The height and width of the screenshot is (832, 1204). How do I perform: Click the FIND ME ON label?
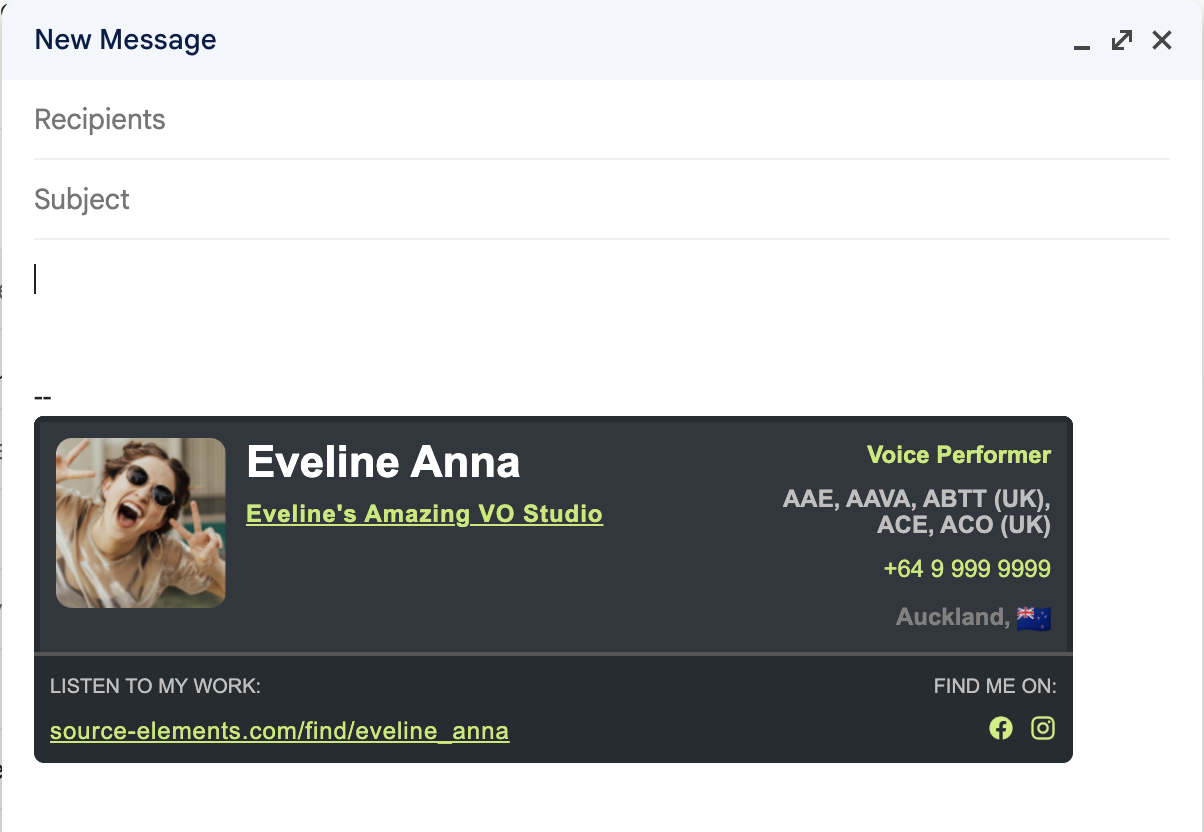pos(995,686)
